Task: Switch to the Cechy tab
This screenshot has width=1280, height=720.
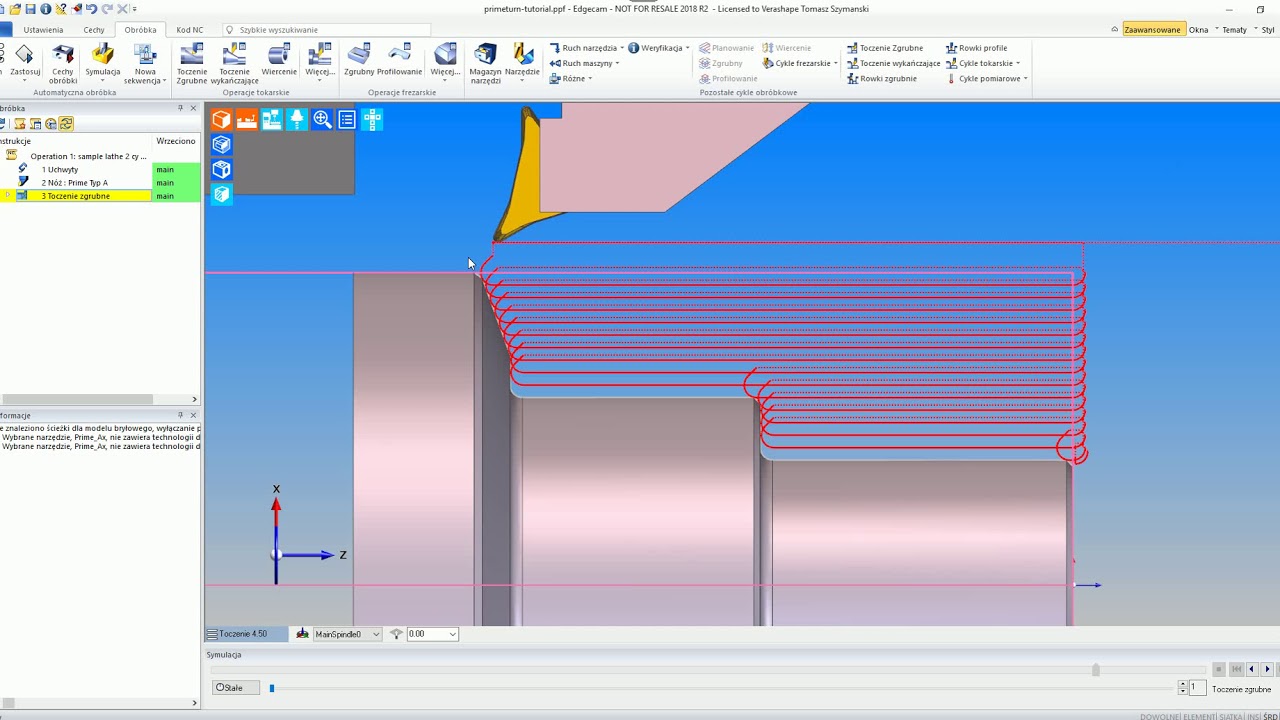Action: tap(94, 30)
